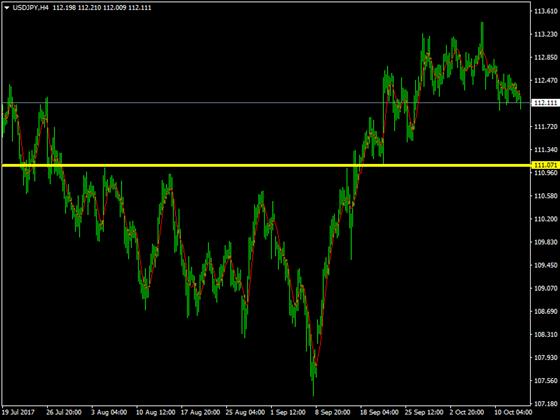The width and height of the screenshot is (560, 420).
Task: Click the 110.200 price scale value
Action: 545,219
